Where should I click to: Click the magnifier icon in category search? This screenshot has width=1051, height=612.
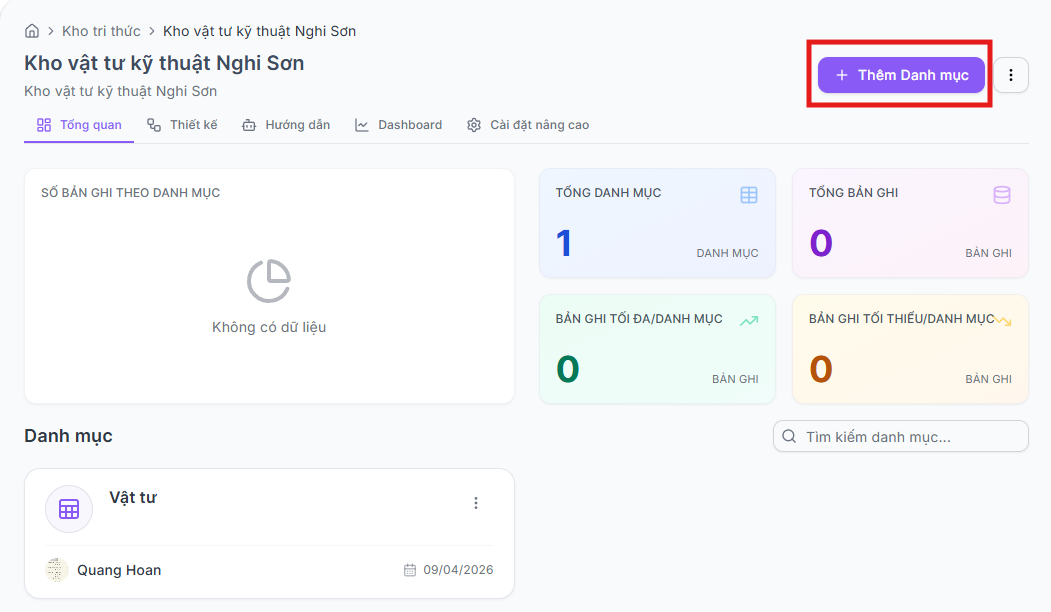(790, 436)
